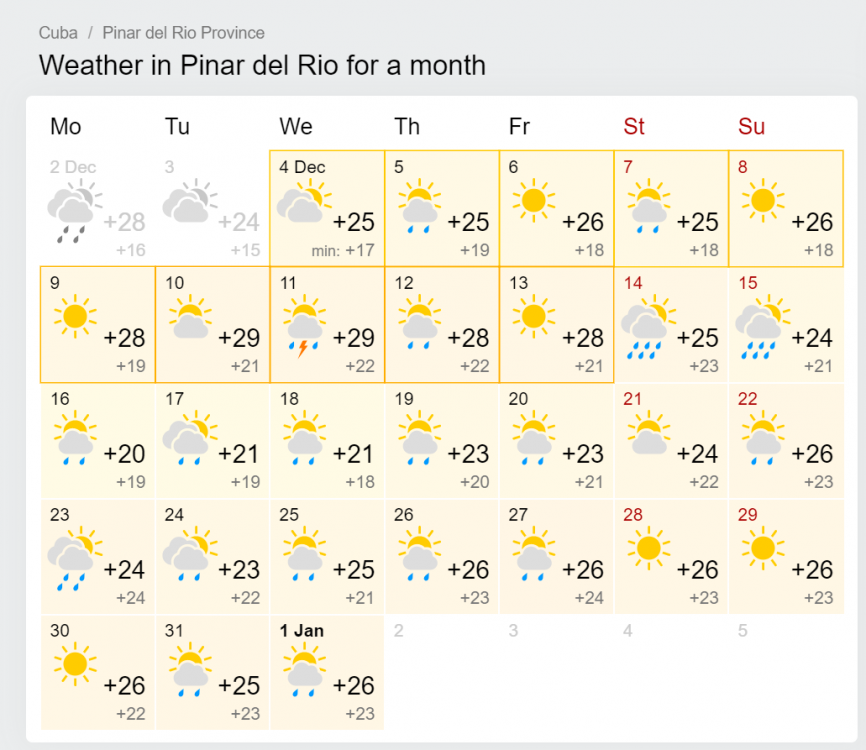Screen dimensions: 866x750
Task: Click the rainy icon on December 23
Action: pyautogui.click(x=74, y=558)
